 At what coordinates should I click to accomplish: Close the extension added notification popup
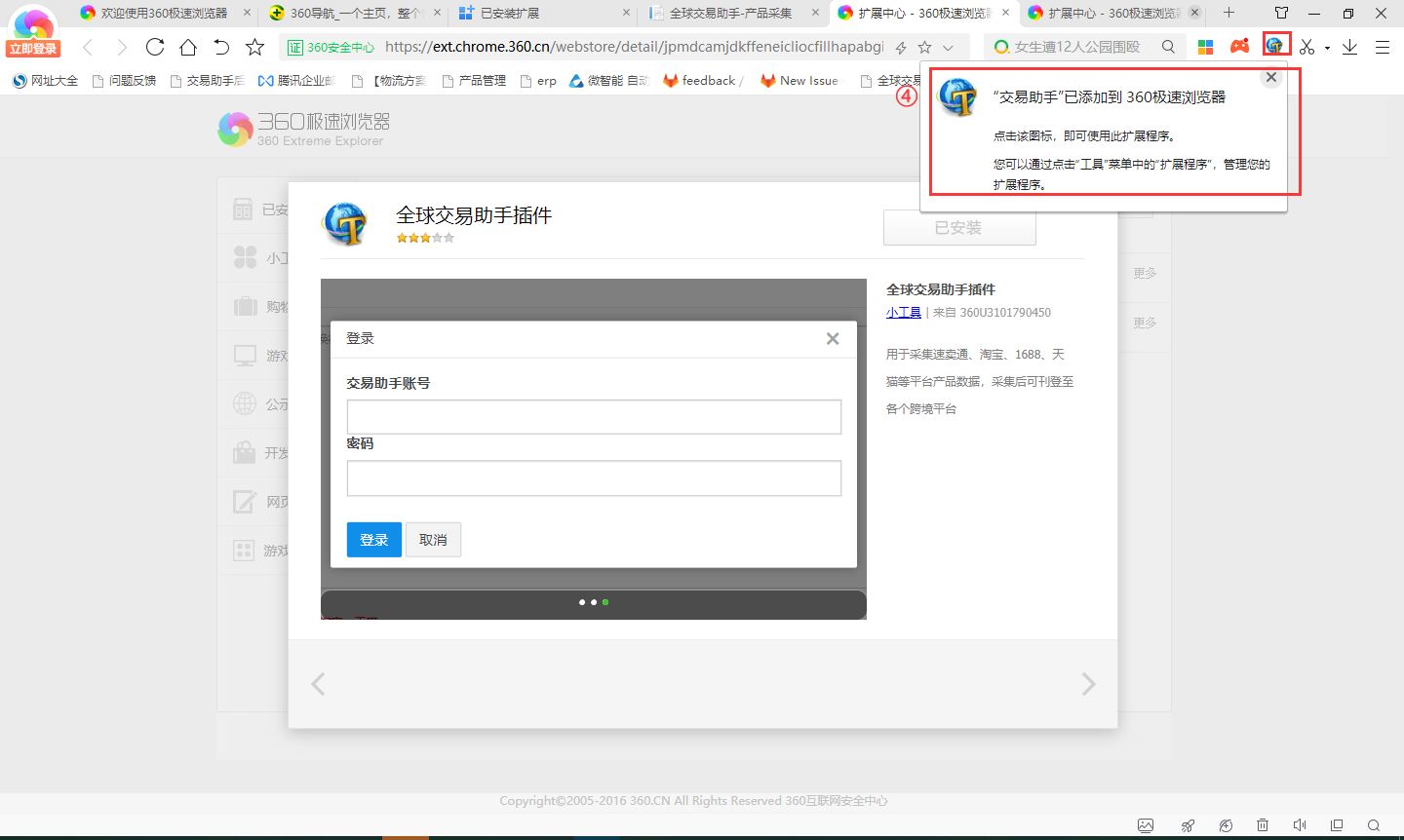1270,78
